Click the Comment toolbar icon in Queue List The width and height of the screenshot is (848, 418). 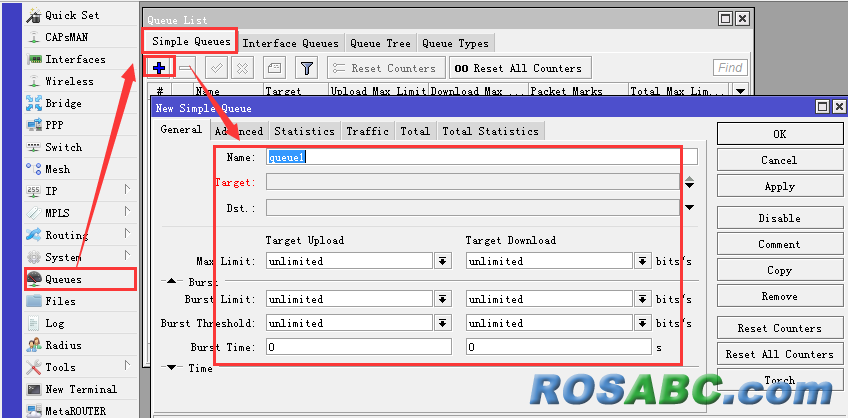click(x=275, y=68)
